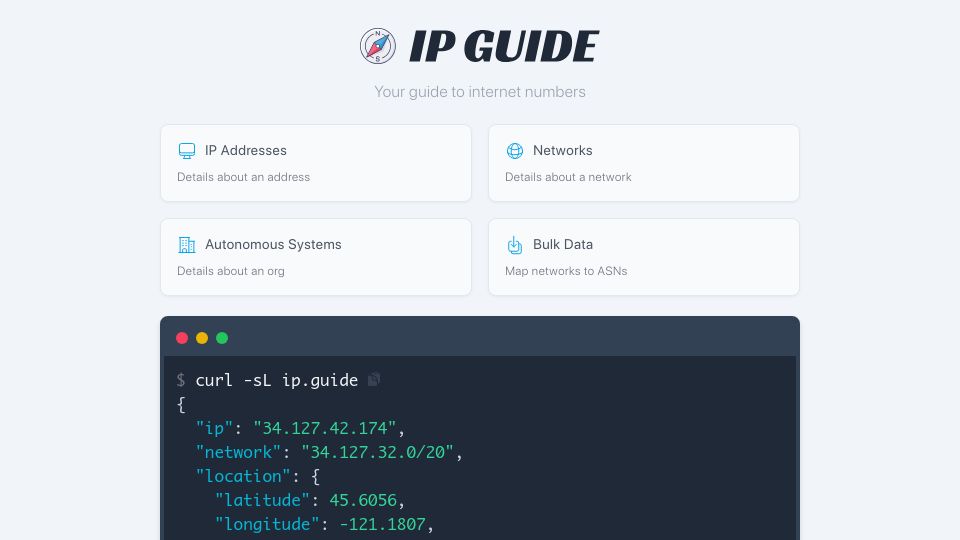
Task: Open the Networks card
Action: pos(644,163)
